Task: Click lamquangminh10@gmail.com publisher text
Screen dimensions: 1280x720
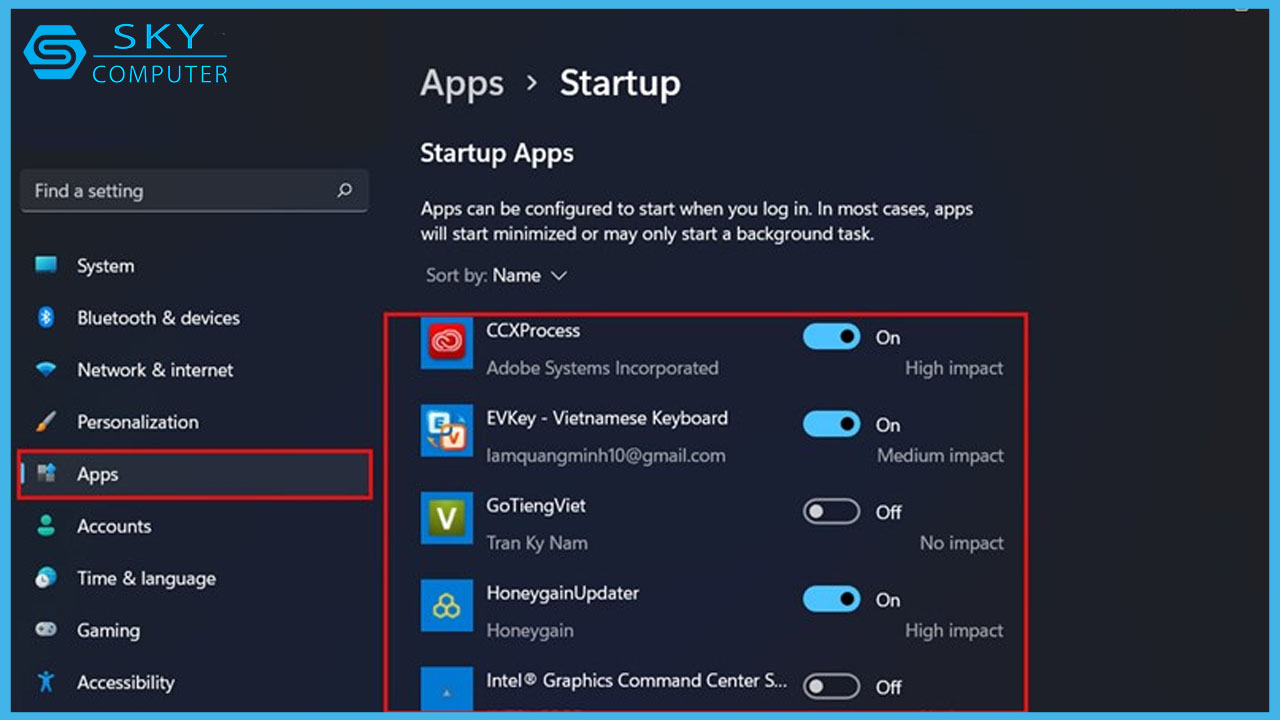Action: (606, 455)
